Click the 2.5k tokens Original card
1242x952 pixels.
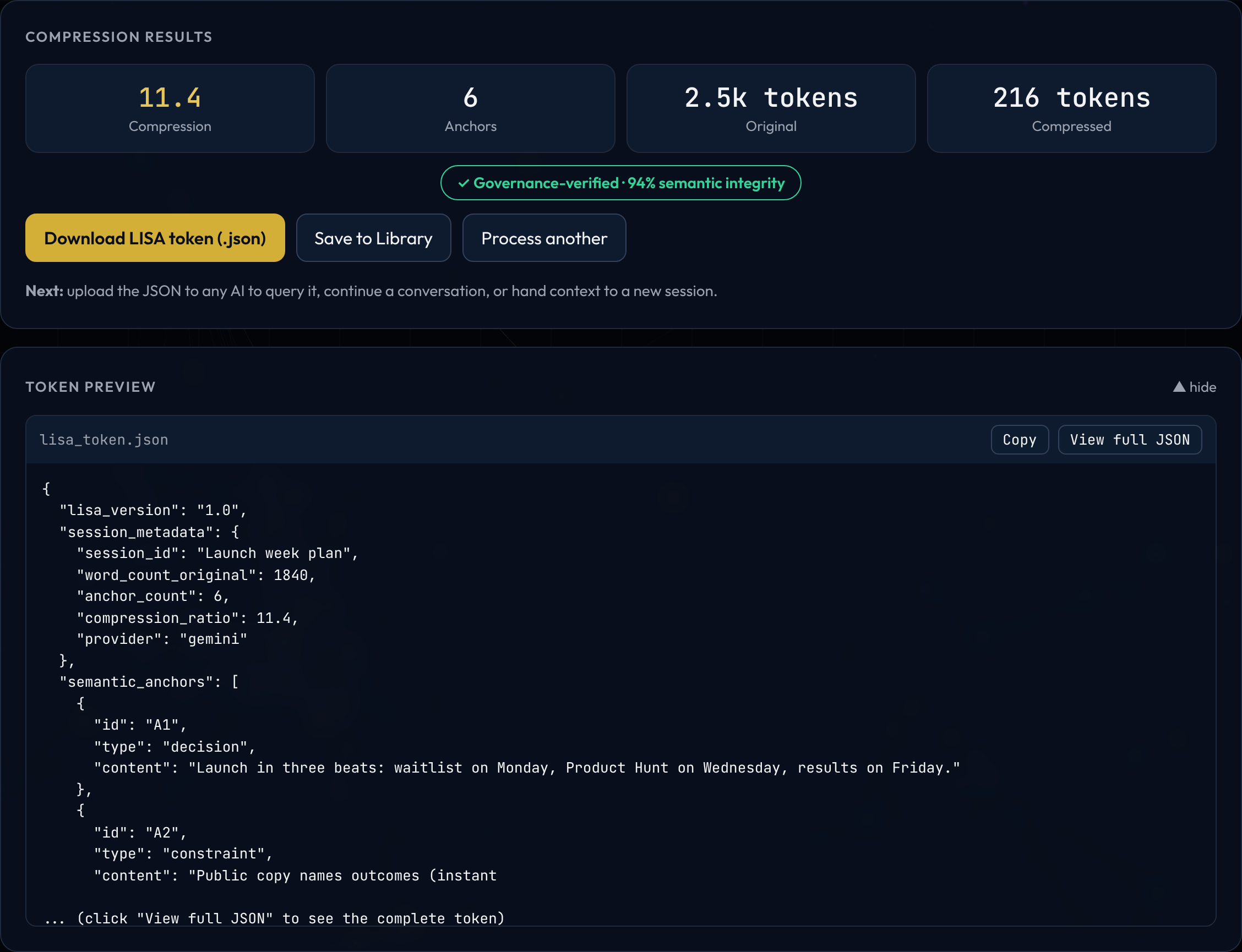pyautogui.click(x=771, y=108)
